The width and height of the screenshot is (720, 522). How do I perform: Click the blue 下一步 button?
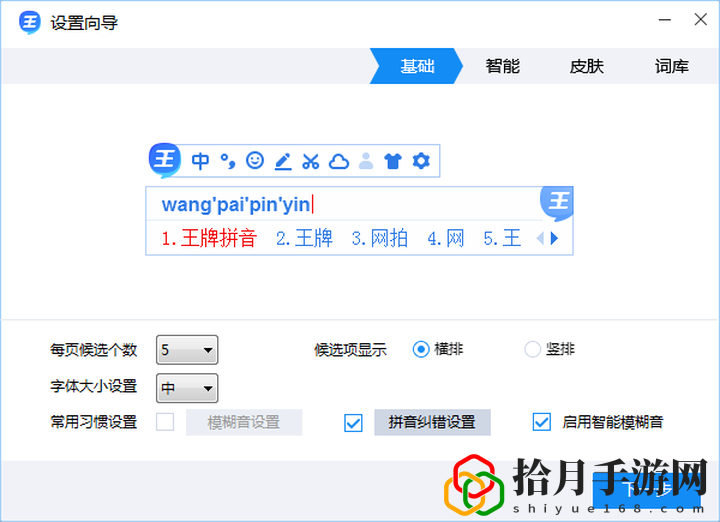coord(646,490)
